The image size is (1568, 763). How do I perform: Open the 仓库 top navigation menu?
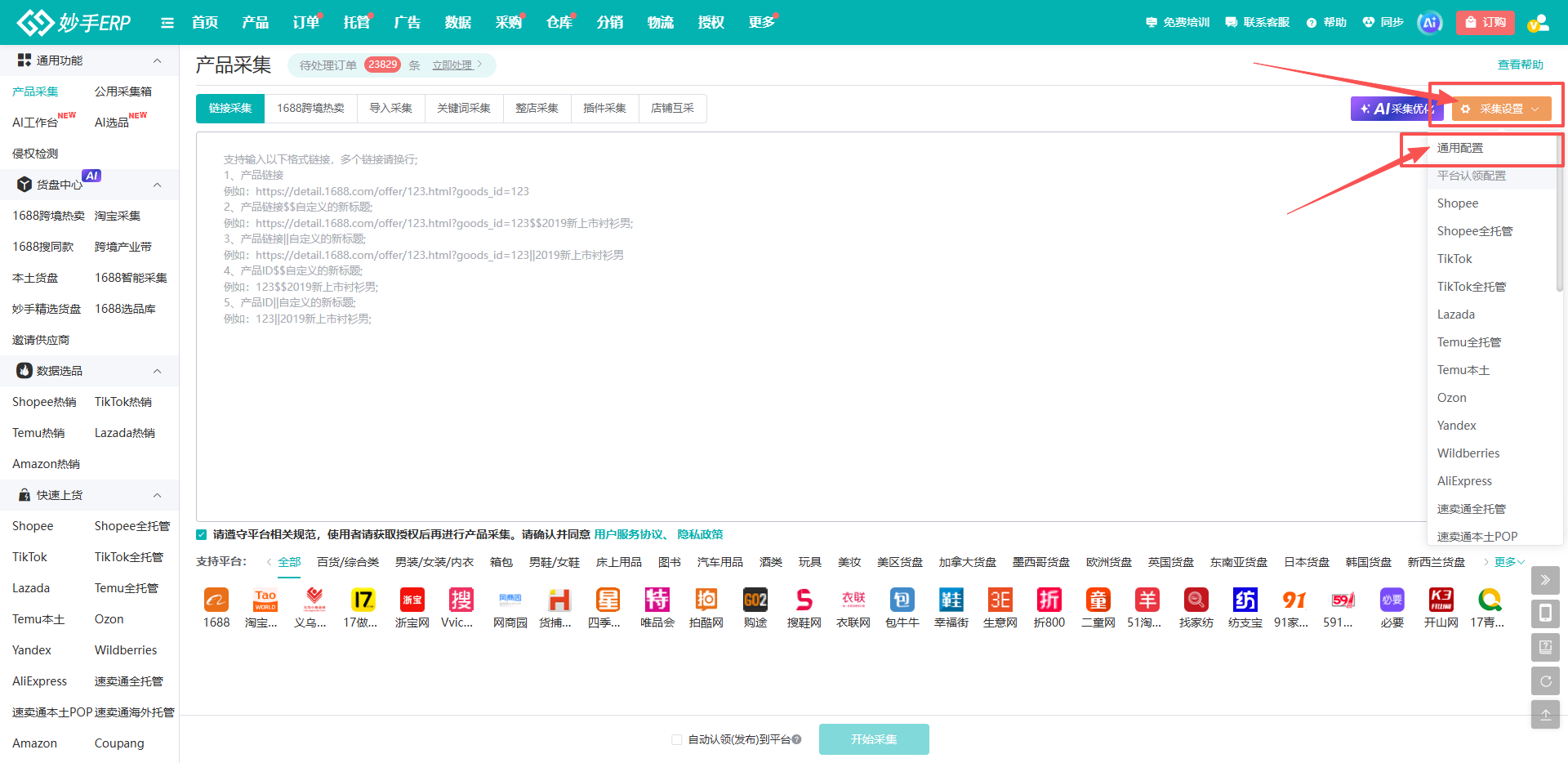tap(559, 22)
